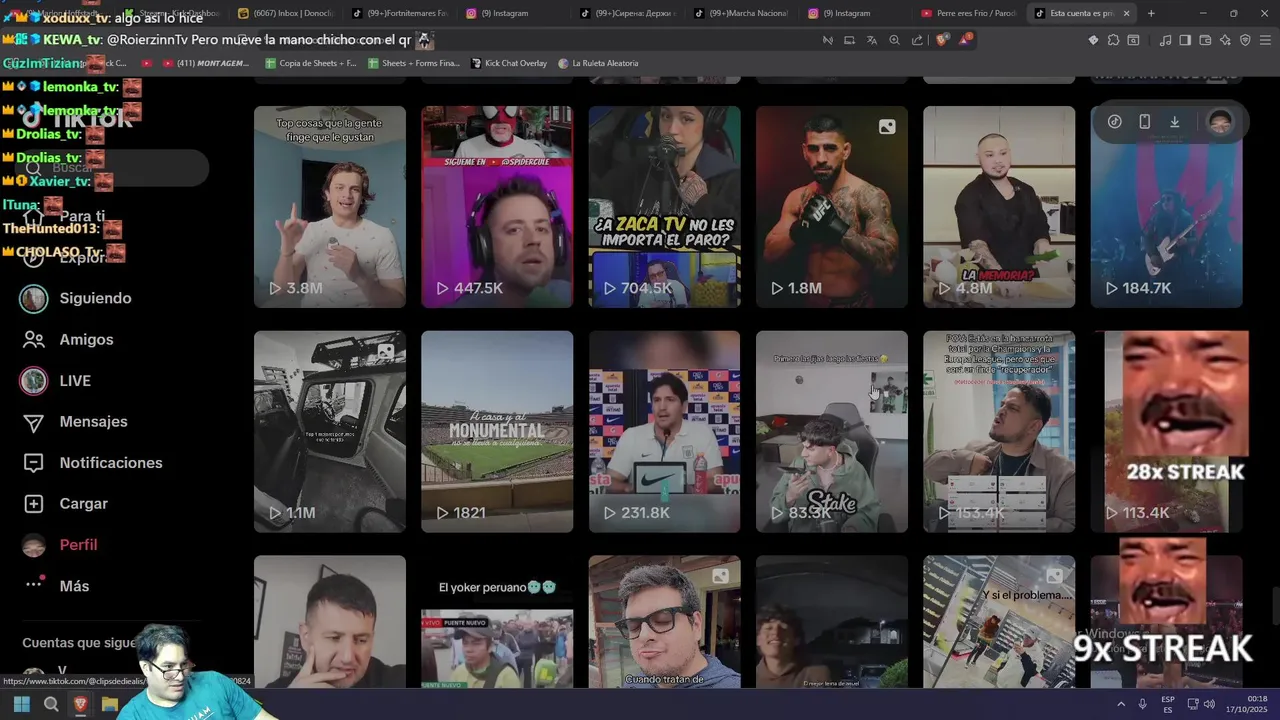
Task: Click the share page icon in address bar
Action: (917, 40)
